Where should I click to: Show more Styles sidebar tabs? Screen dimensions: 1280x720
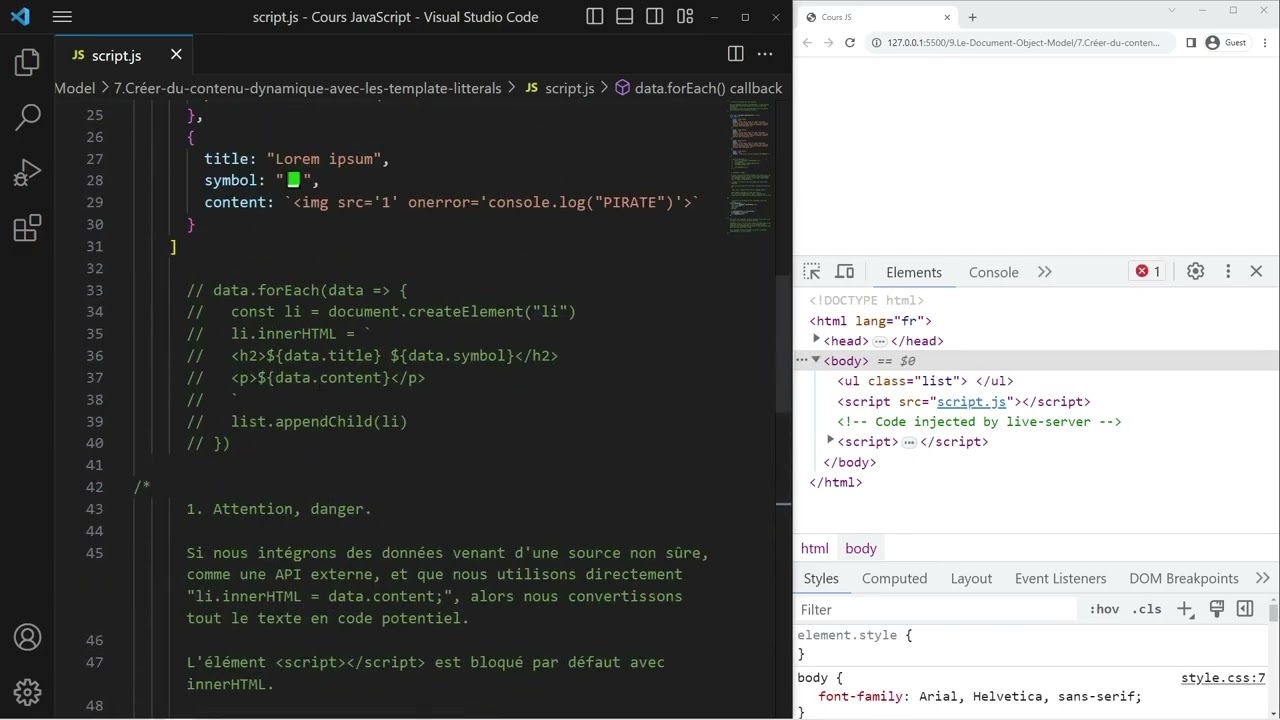coord(1263,578)
